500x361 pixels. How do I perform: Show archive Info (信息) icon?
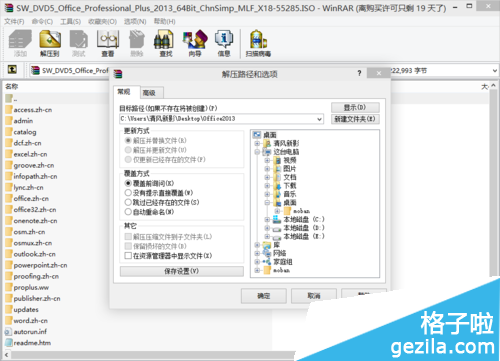[224, 43]
